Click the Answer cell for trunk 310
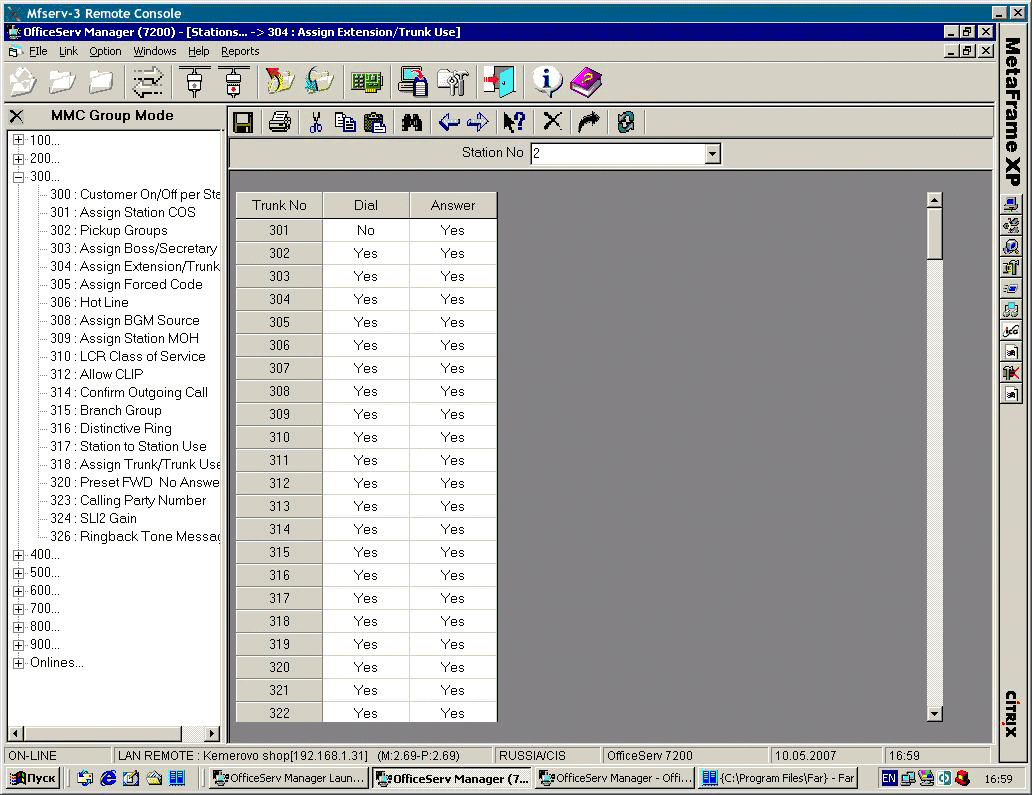The width and height of the screenshot is (1032, 795). (x=453, y=438)
